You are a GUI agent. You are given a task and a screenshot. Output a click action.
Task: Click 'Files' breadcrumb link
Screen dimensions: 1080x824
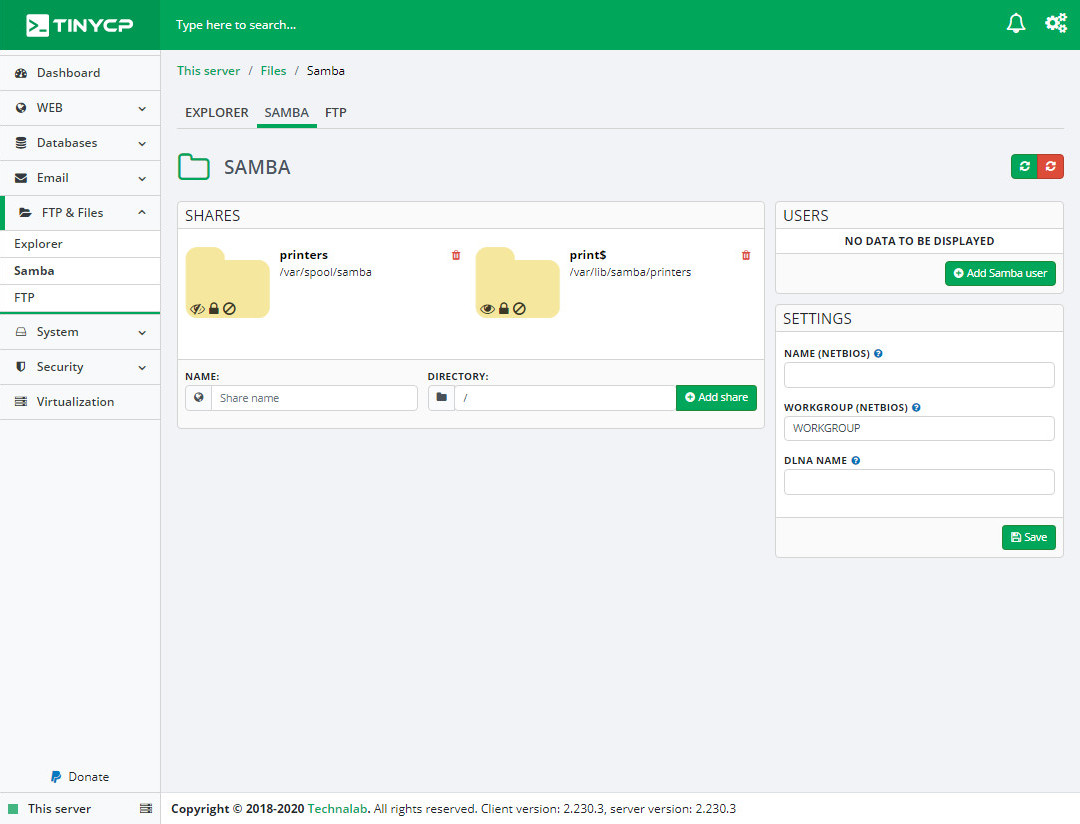273,70
